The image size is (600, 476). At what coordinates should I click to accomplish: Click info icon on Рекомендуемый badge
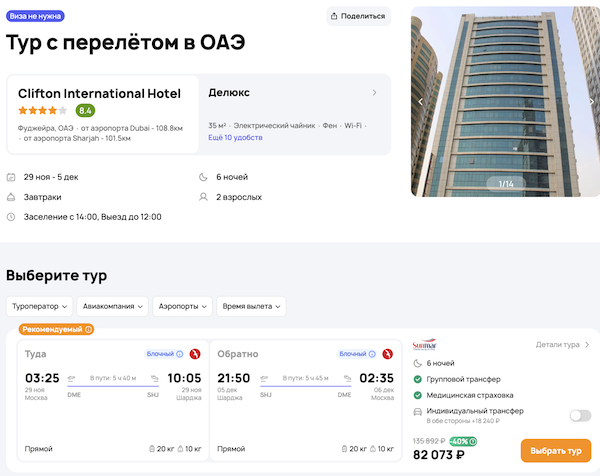tap(88, 329)
